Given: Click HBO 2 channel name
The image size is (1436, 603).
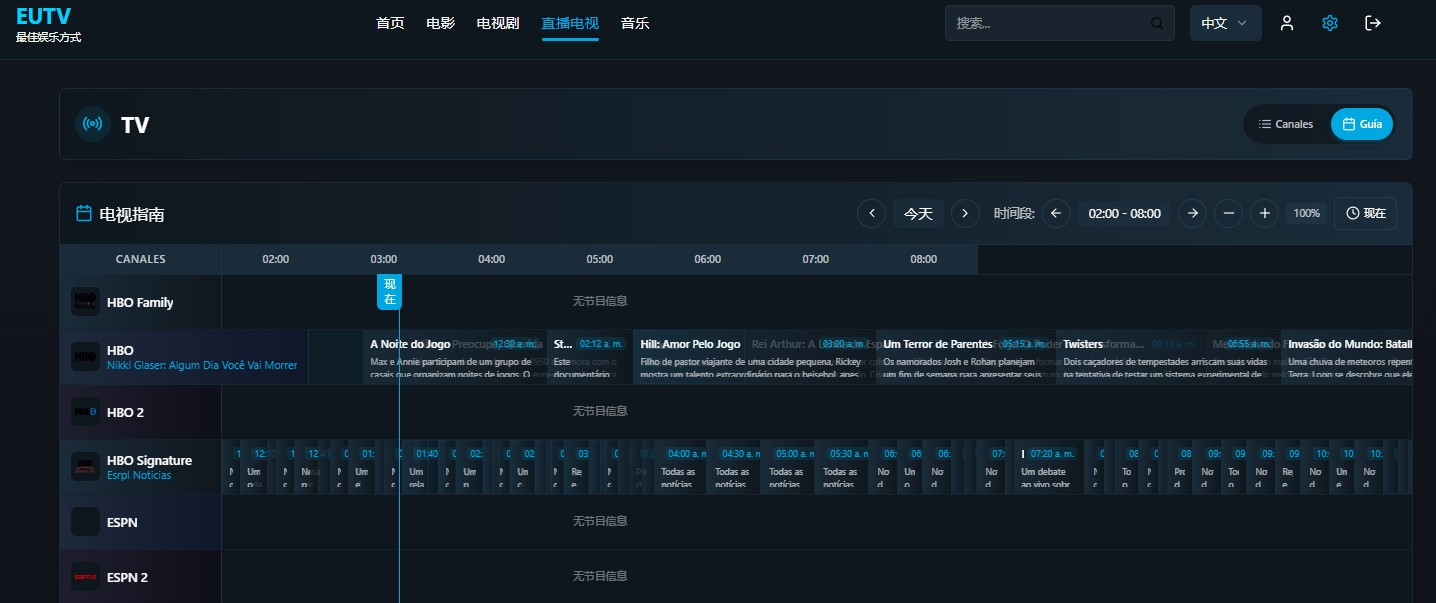Looking at the screenshot, I should (x=128, y=412).
